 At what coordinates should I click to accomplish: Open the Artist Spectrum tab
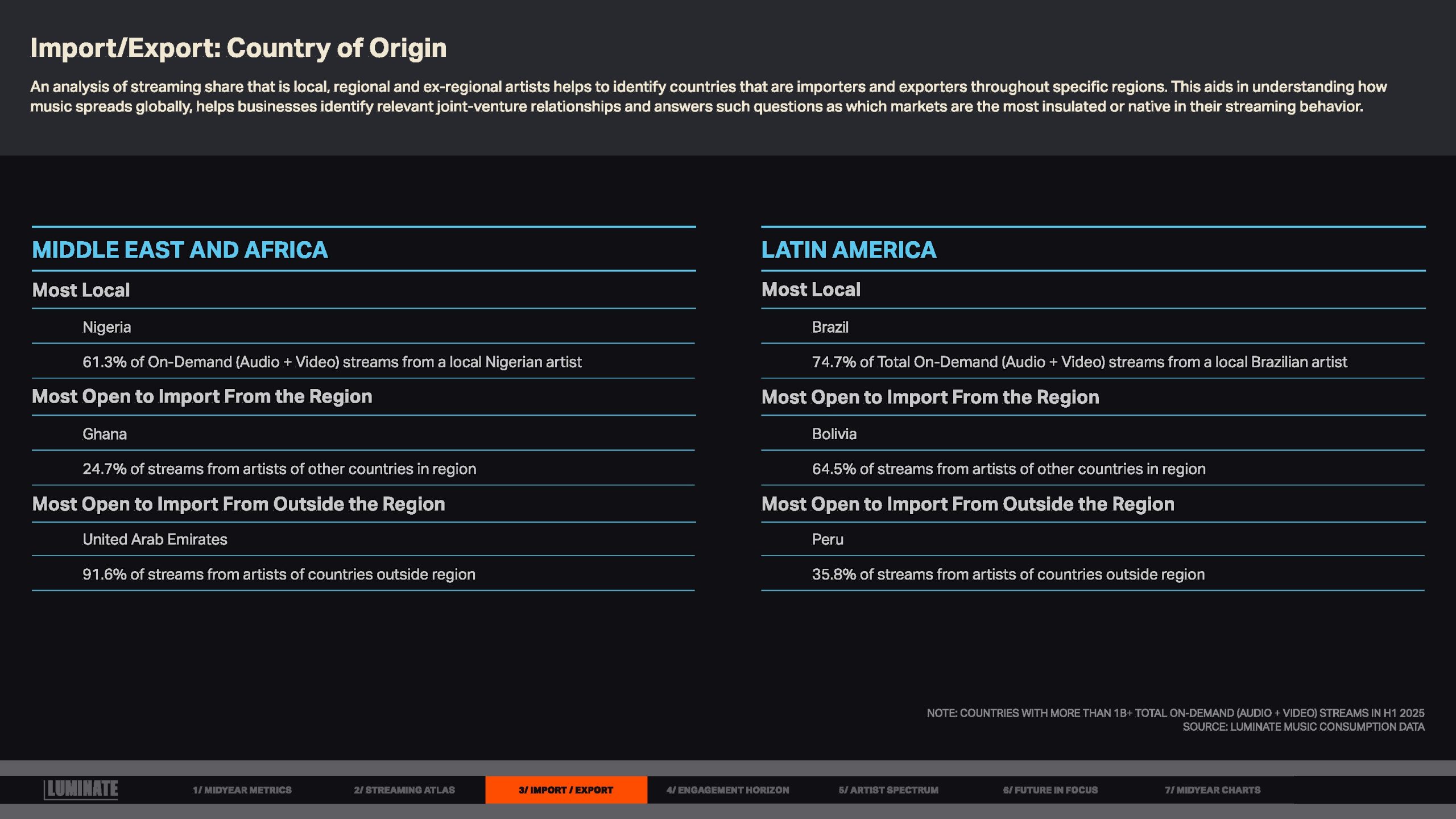[888, 790]
